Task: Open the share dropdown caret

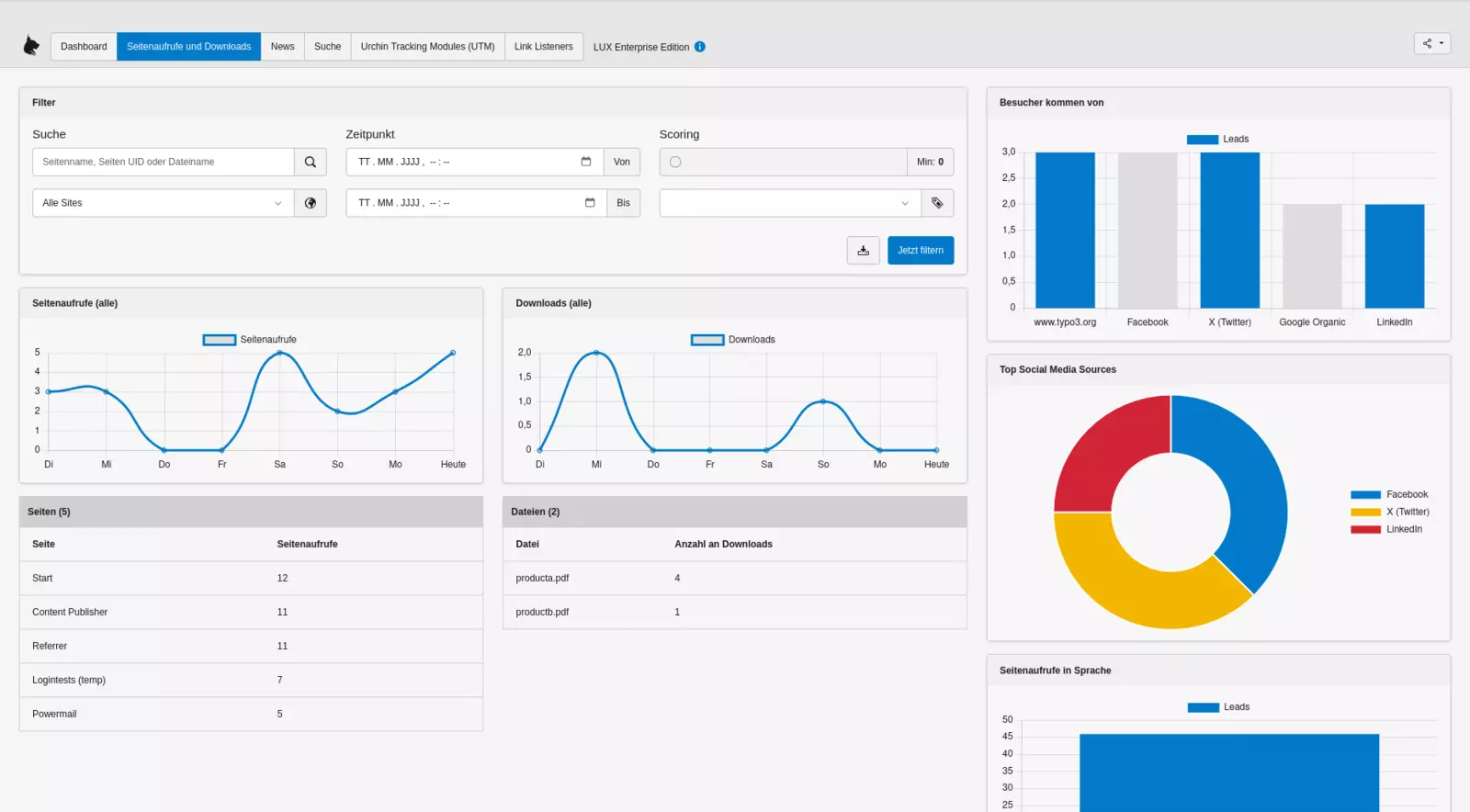Action: 1442,43
